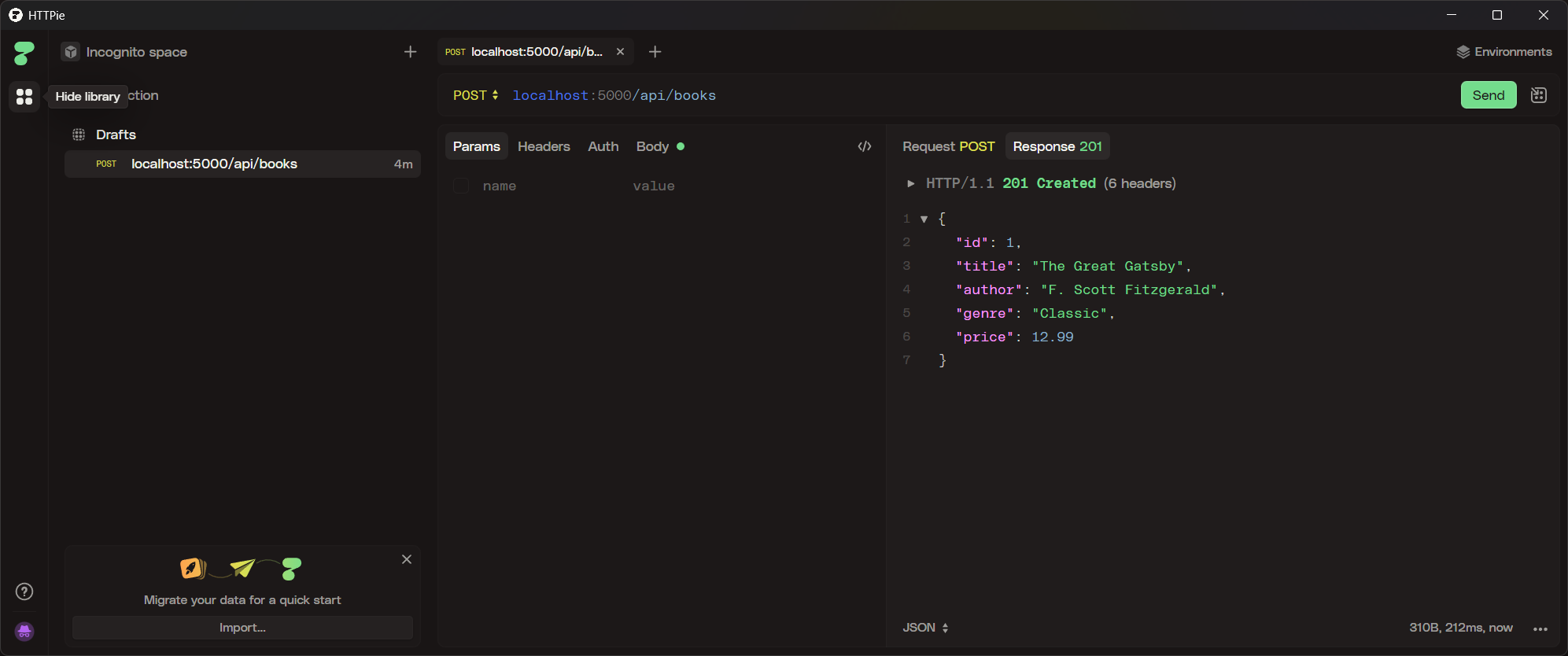The height and width of the screenshot is (656, 1568).
Task: Open a new request tab with plus icon
Action: point(655,52)
